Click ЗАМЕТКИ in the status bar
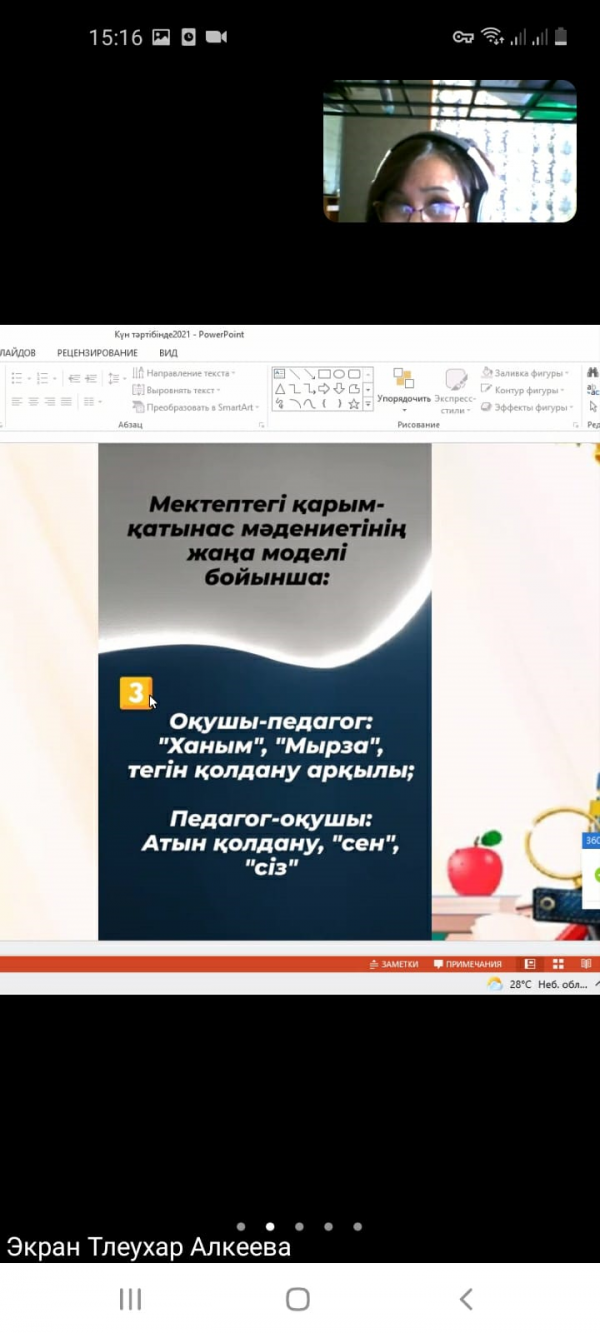Viewport: 600px width, 1333px height. point(394,964)
